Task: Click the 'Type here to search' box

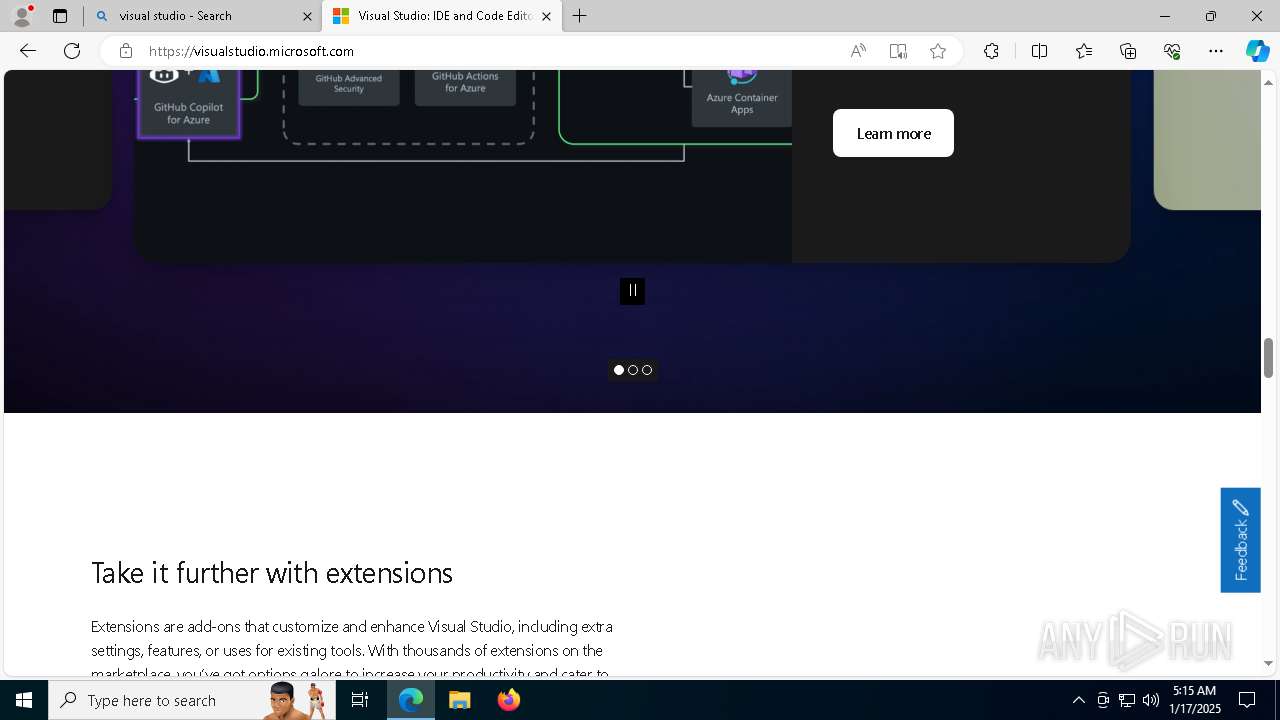Action: [192, 700]
